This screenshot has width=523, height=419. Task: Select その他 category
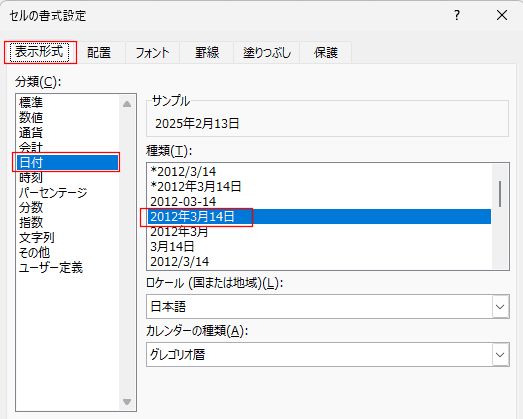68,253
